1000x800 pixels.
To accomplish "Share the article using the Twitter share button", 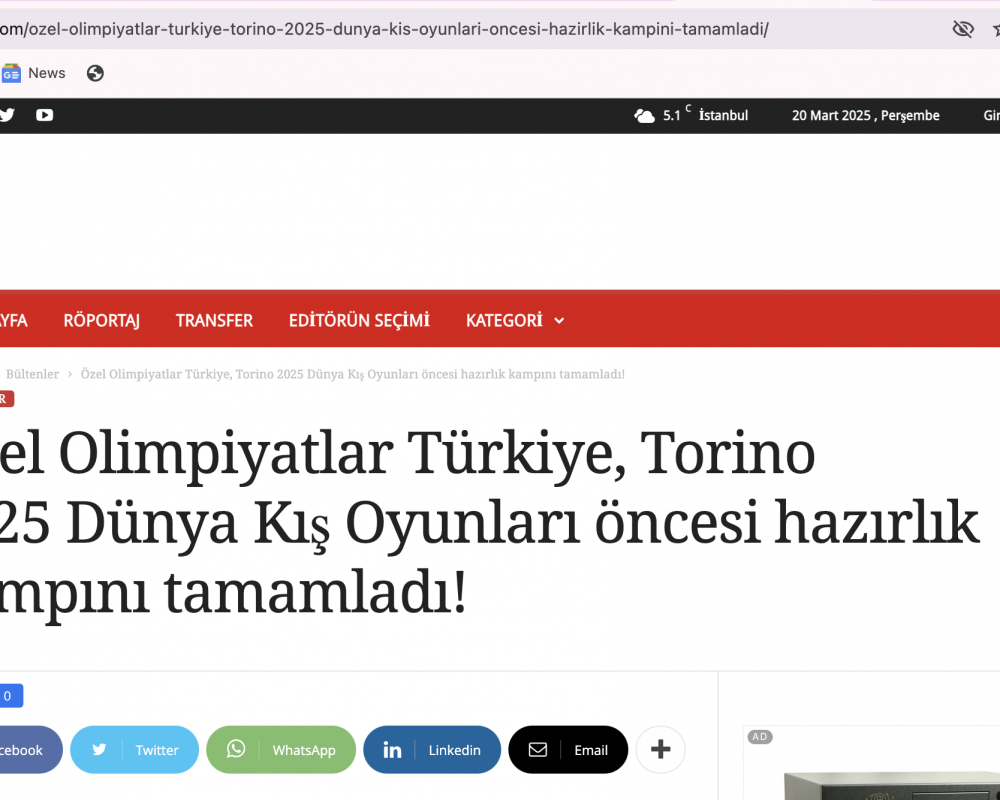I will [134, 750].
